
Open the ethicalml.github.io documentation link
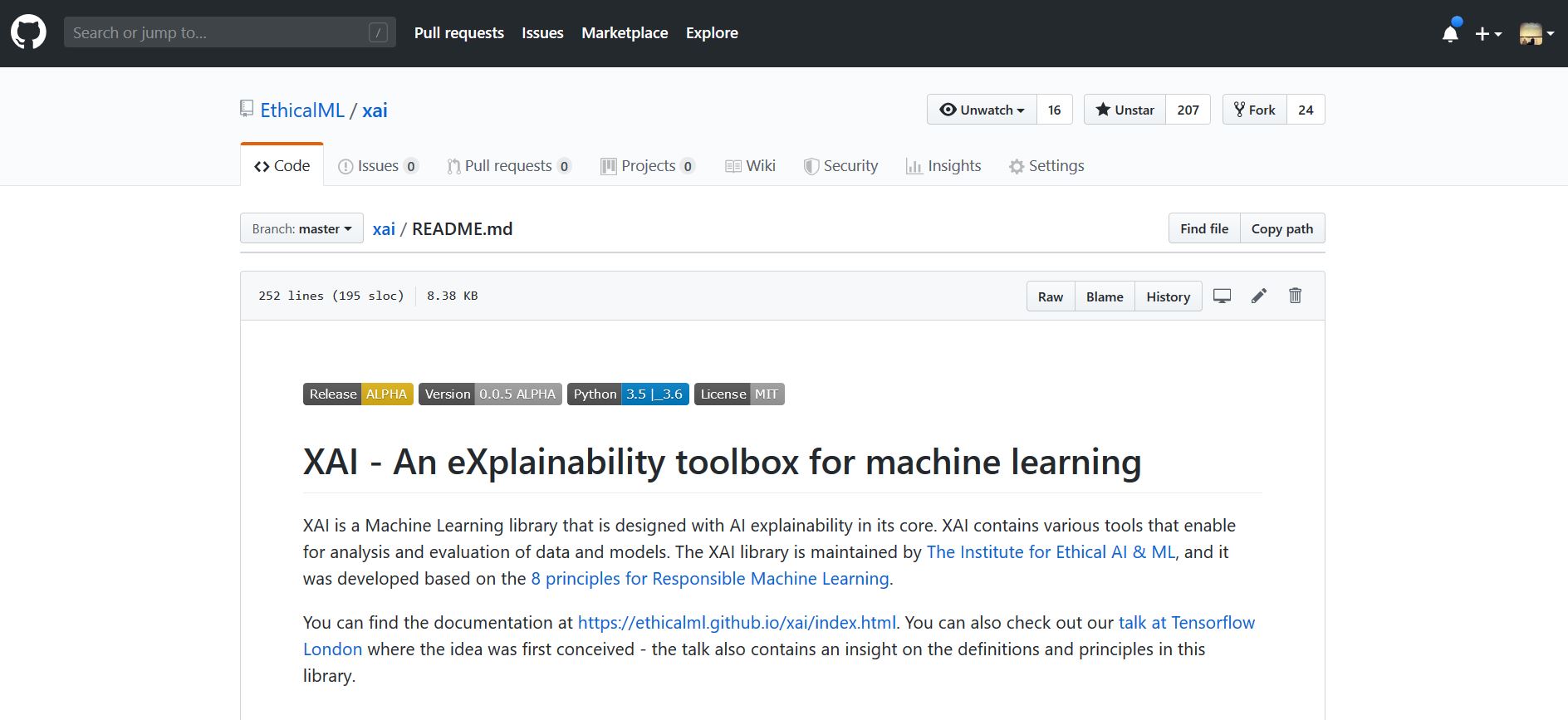point(737,623)
